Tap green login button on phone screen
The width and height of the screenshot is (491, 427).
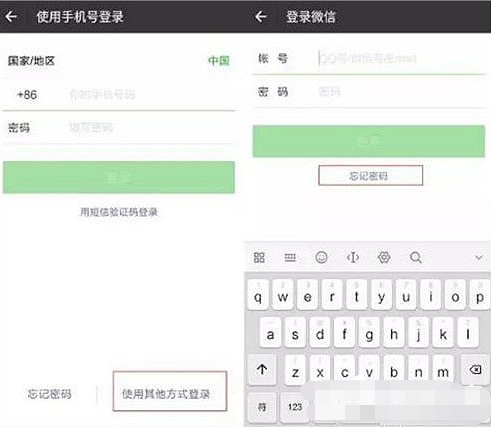[119, 177]
